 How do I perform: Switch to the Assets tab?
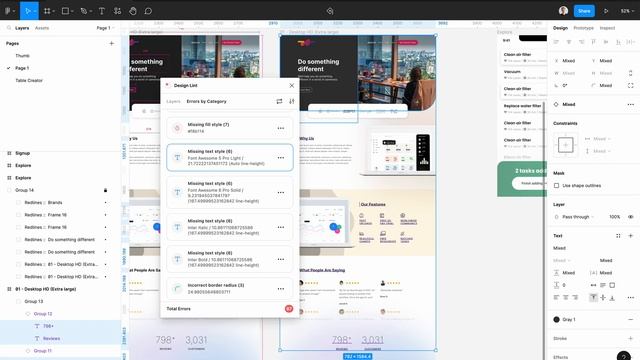pos(42,28)
